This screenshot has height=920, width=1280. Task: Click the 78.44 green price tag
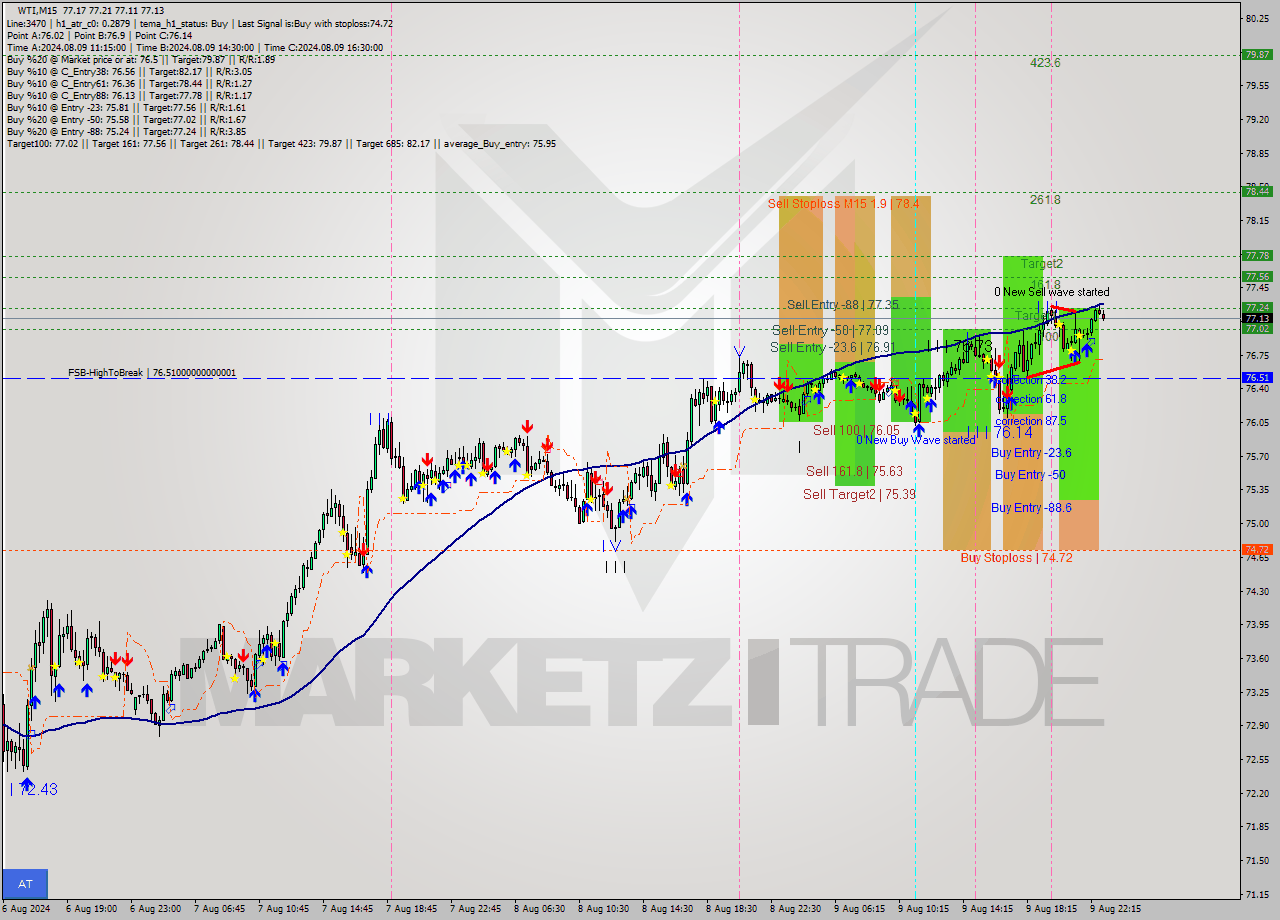click(1256, 191)
